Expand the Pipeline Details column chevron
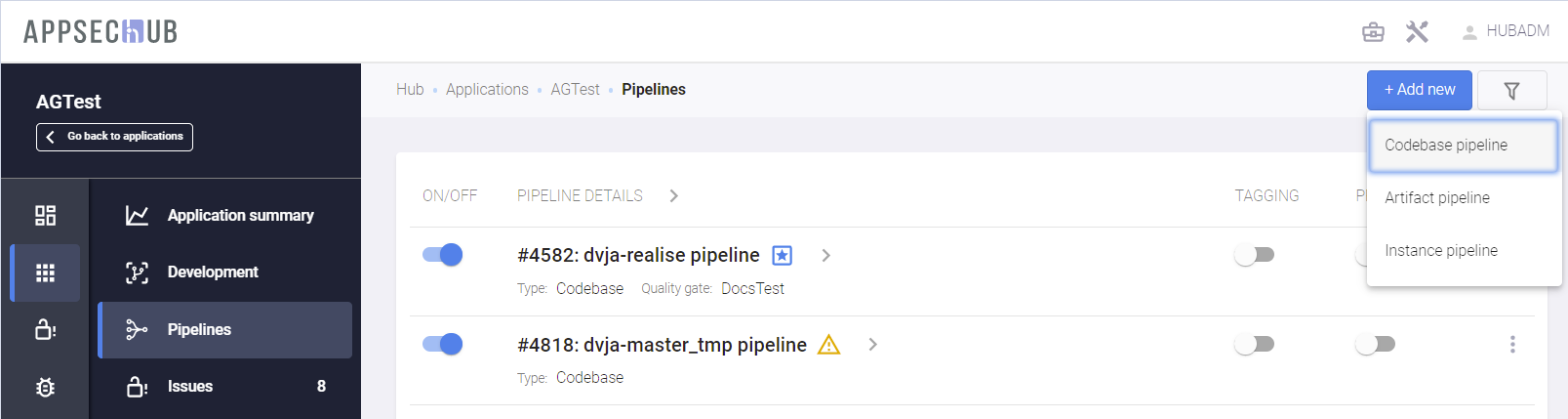 pos(673,196)
